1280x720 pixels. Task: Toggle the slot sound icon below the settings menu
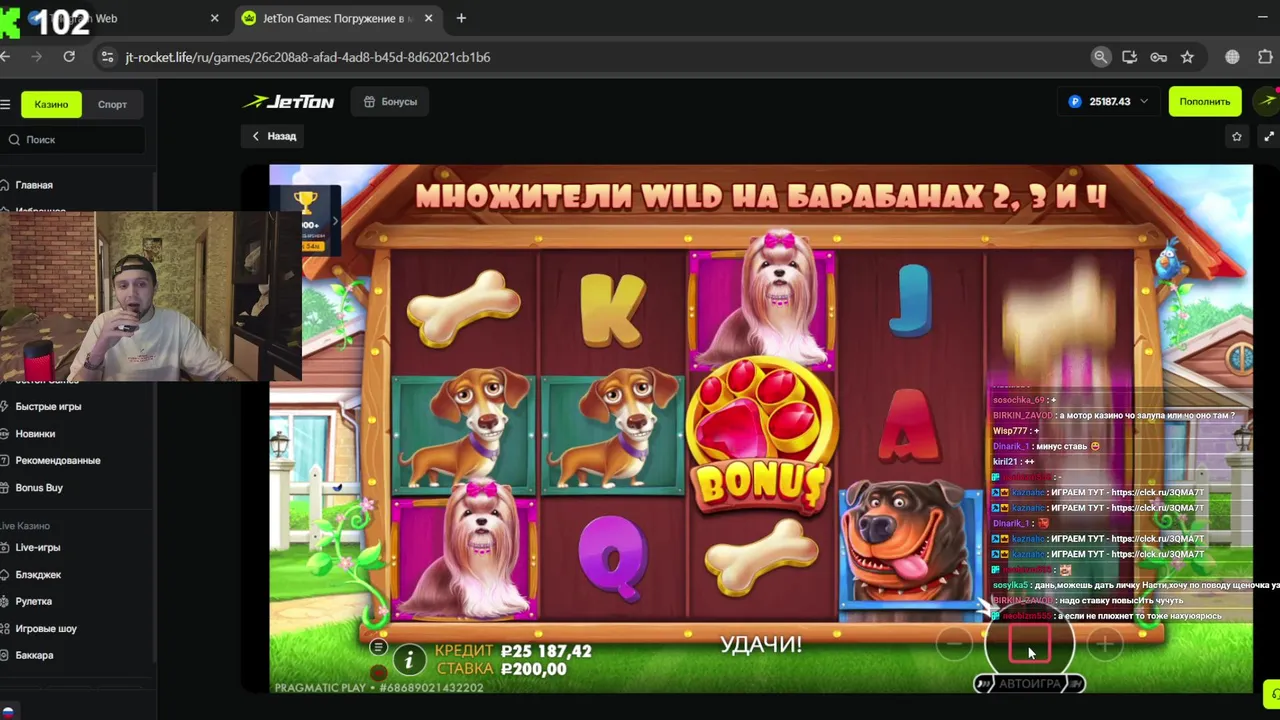(378, 673)
